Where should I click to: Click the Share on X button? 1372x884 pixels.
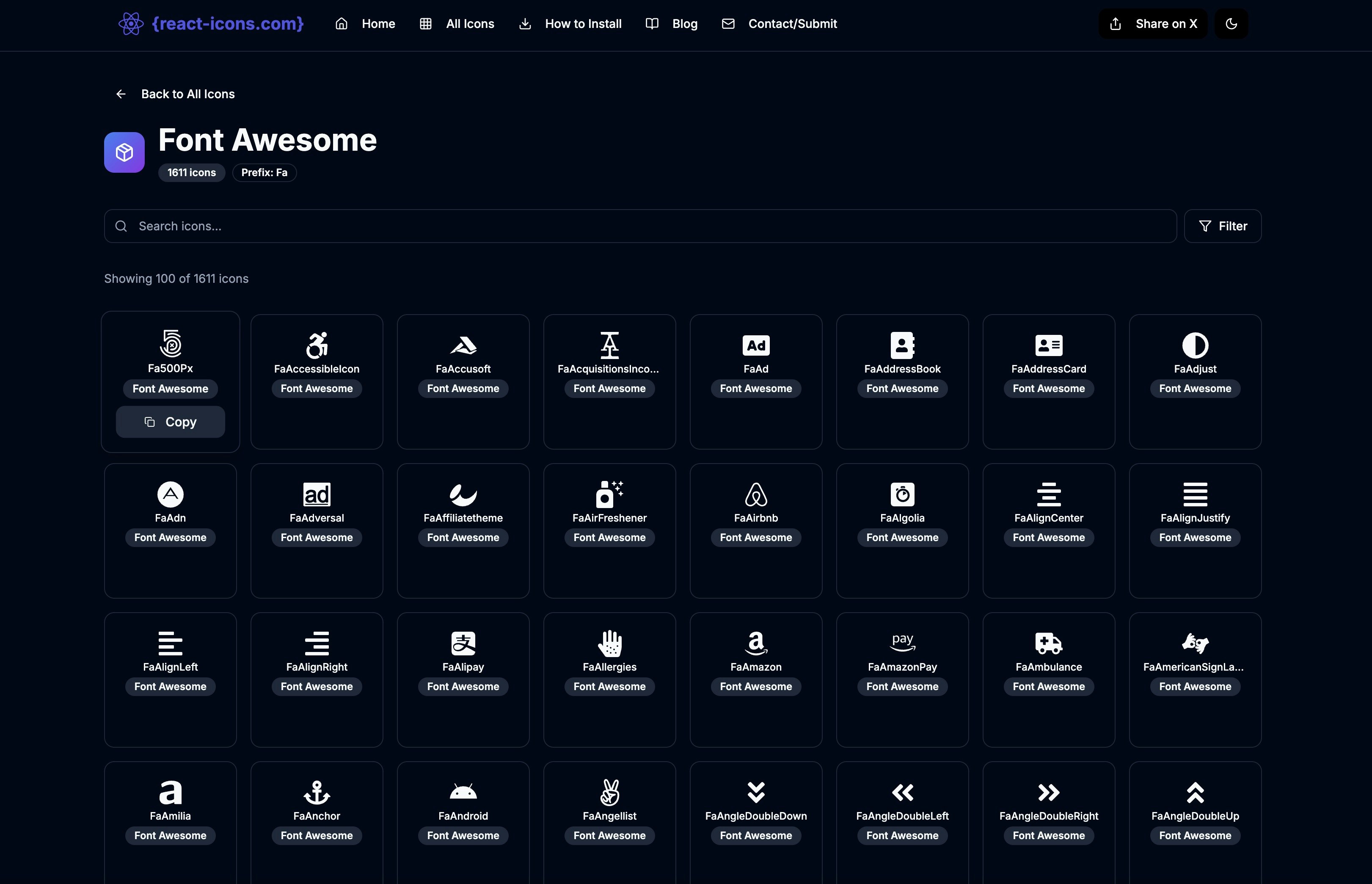tap(1153, 24)
